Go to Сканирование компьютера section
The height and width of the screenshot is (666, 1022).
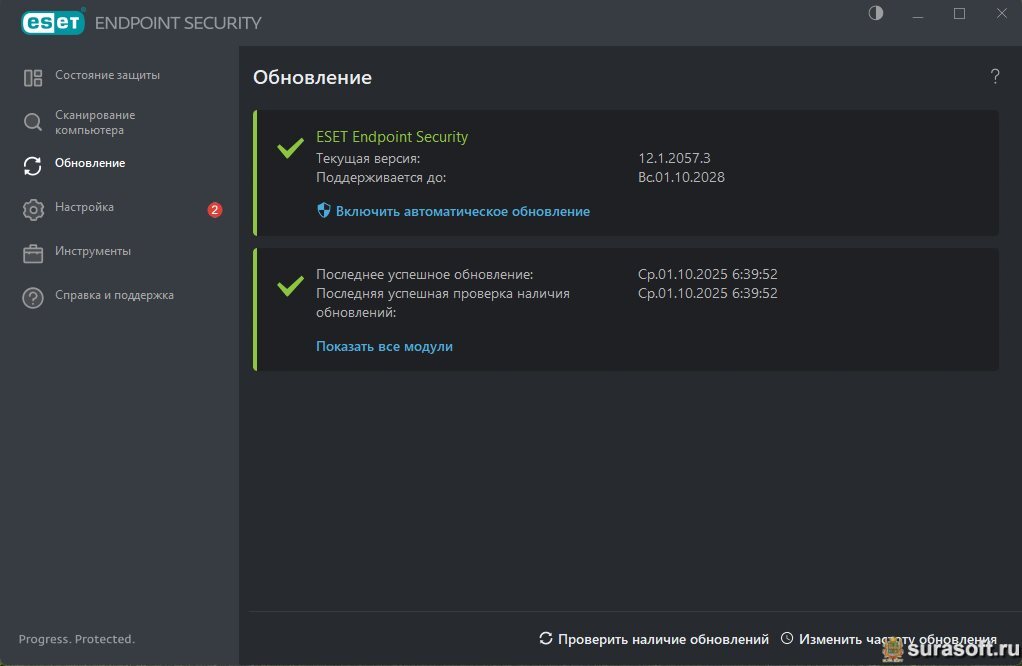[x=95, y=123]
